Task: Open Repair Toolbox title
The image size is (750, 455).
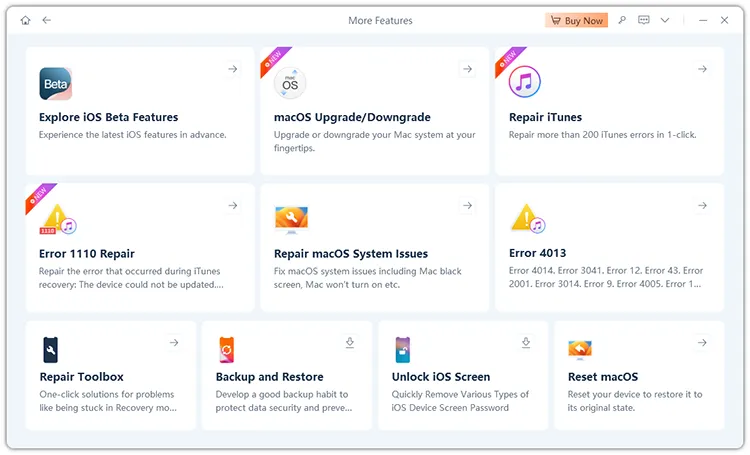Action: point(82,377)
